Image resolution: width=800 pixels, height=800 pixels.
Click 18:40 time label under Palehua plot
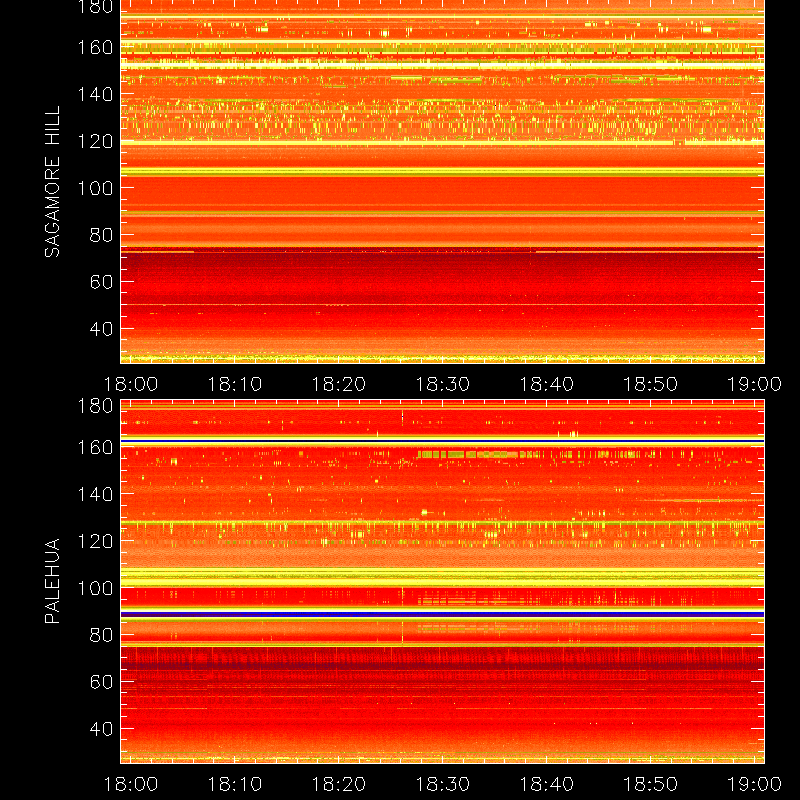pos(546,784)
